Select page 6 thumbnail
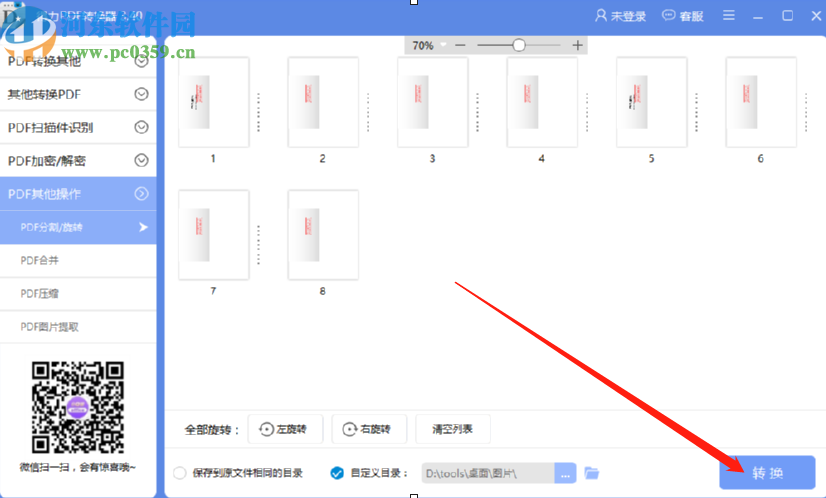This screenshot has width=826, height=498. [x=761, y=102]
